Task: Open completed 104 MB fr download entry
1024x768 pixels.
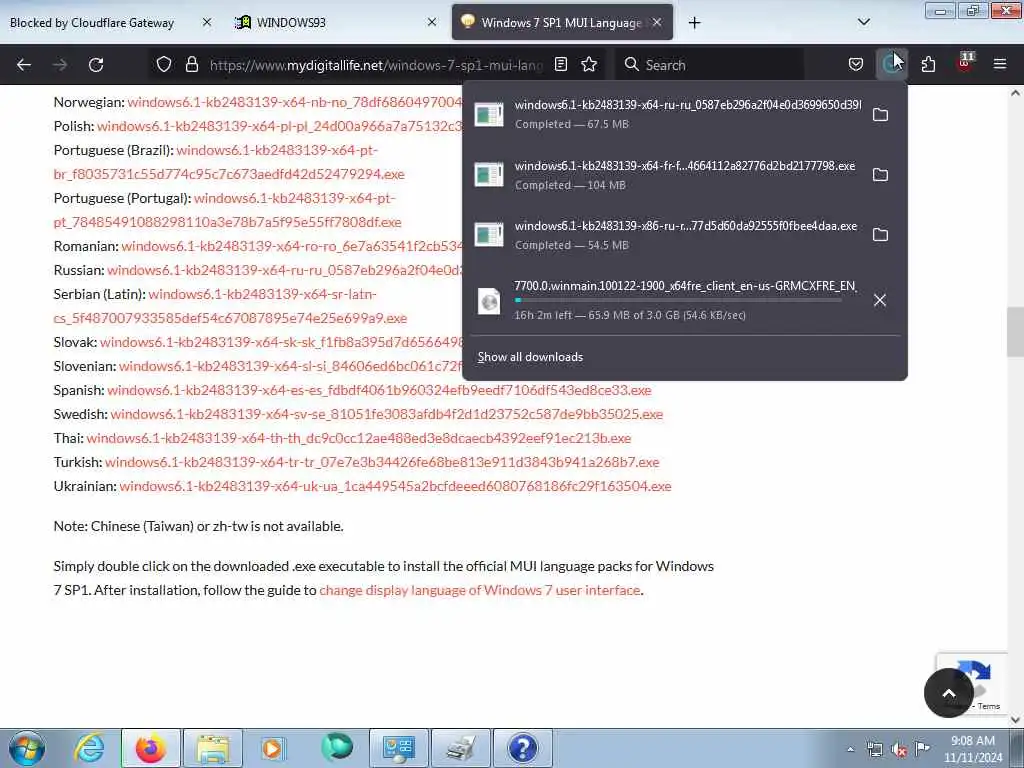Action: (x=667, y=175)
